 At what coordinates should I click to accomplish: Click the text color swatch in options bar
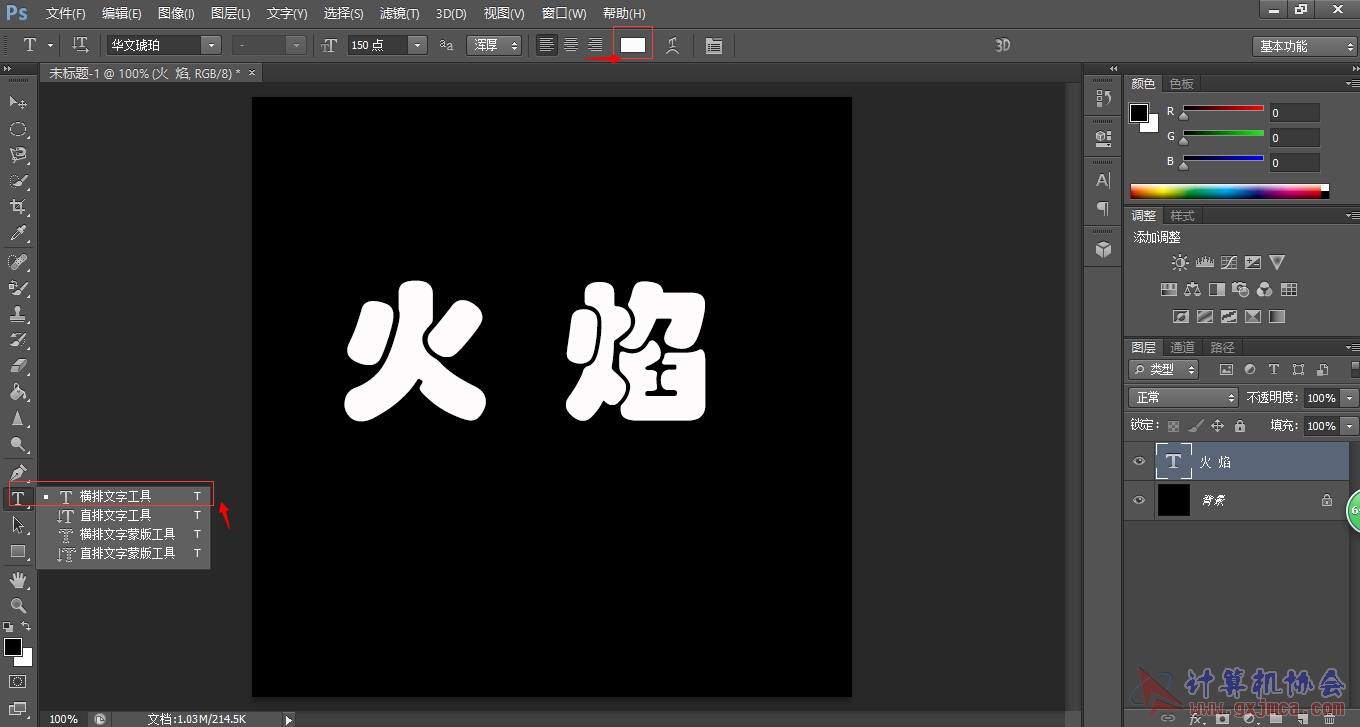click(x=633, y=45)
